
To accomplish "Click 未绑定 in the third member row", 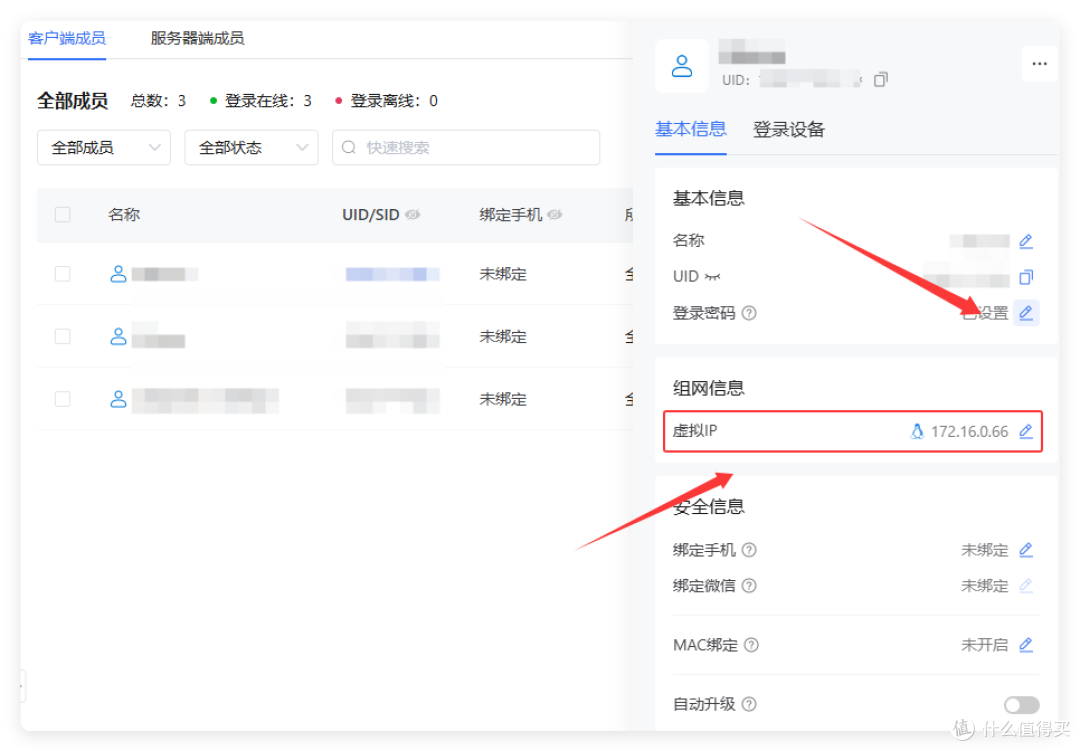I will pyautogui.click(x=503, y=399).
